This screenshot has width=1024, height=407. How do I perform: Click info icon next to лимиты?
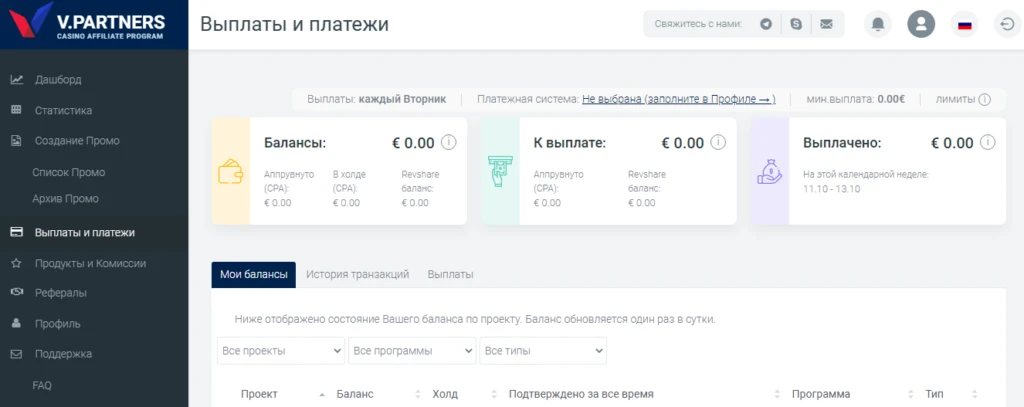click(984, 99)
